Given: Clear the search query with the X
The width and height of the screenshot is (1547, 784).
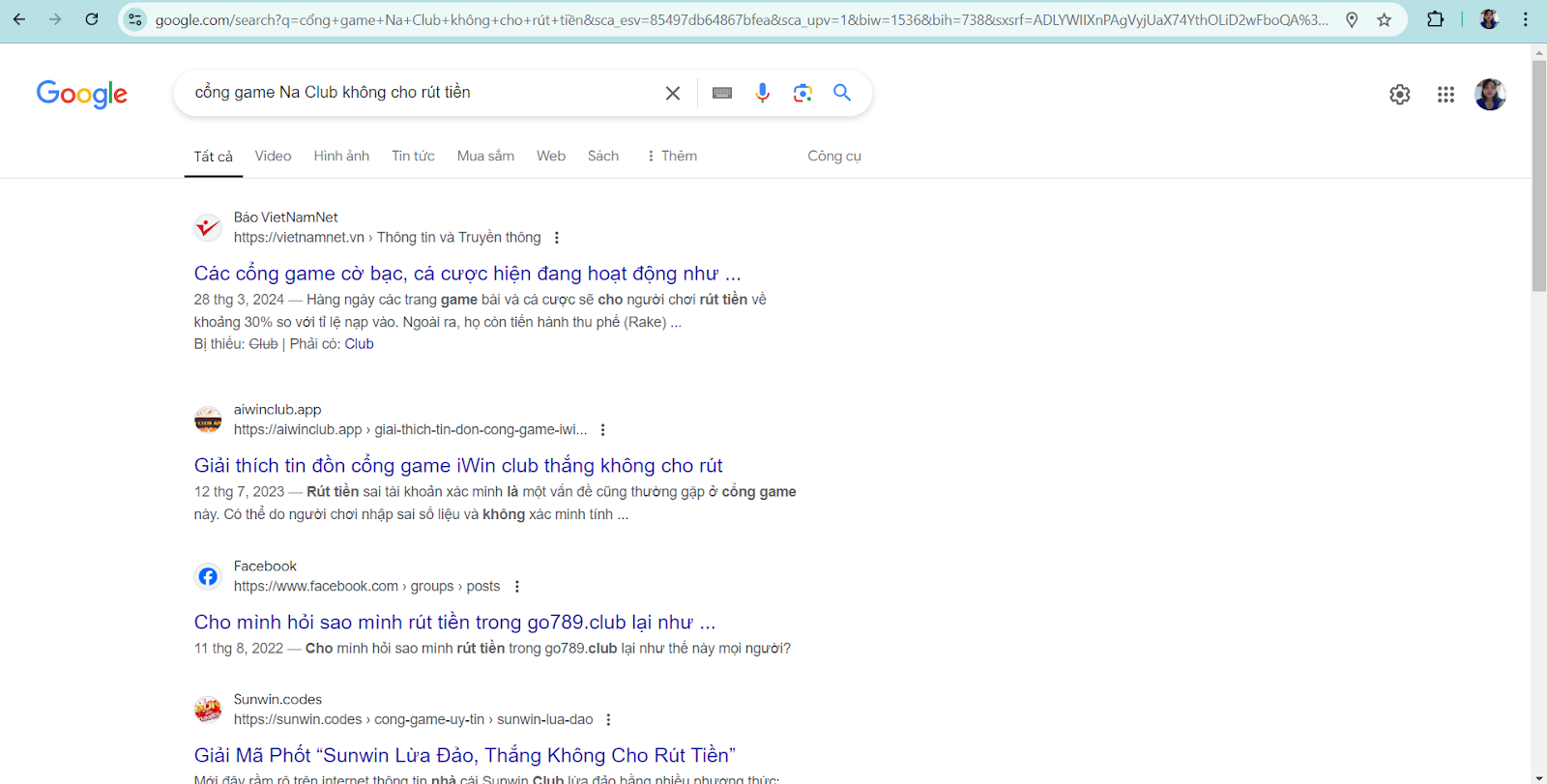Looking at the screenshot, I should tap(673, 93).
